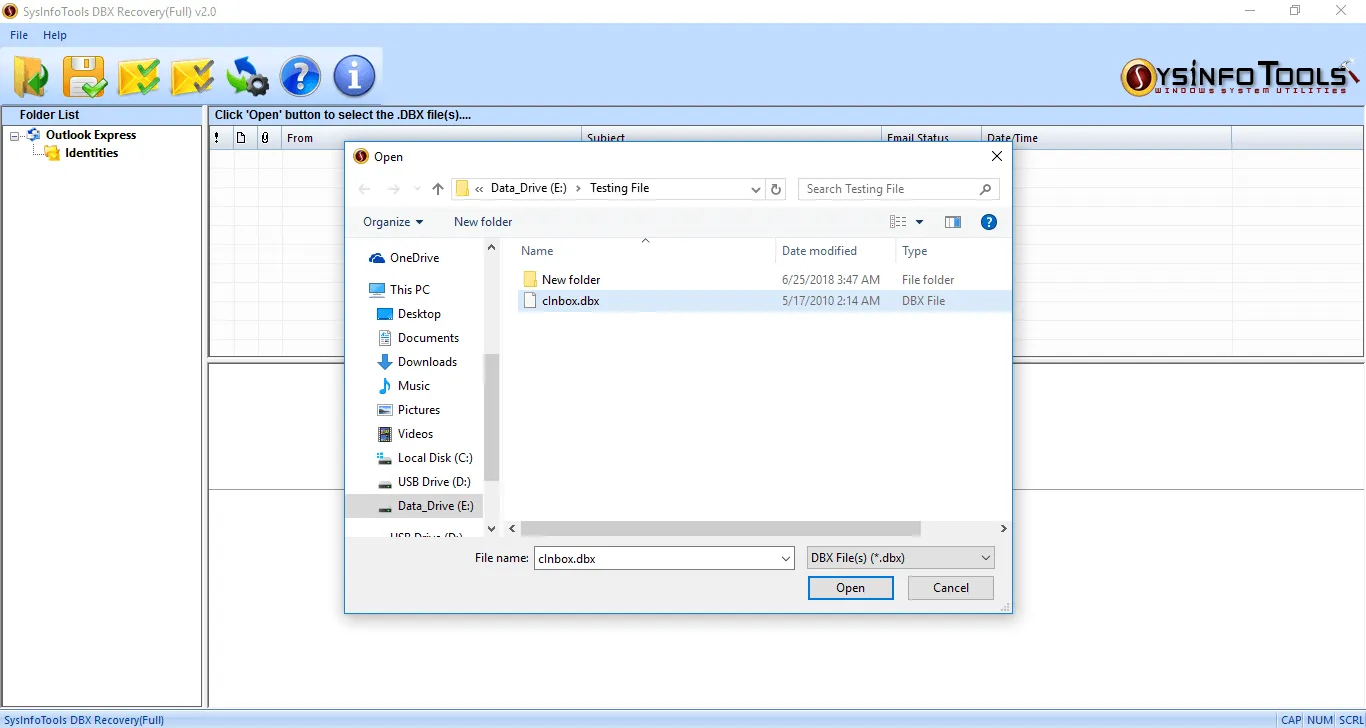Toggle the preview pane icon

coord(953,222)
